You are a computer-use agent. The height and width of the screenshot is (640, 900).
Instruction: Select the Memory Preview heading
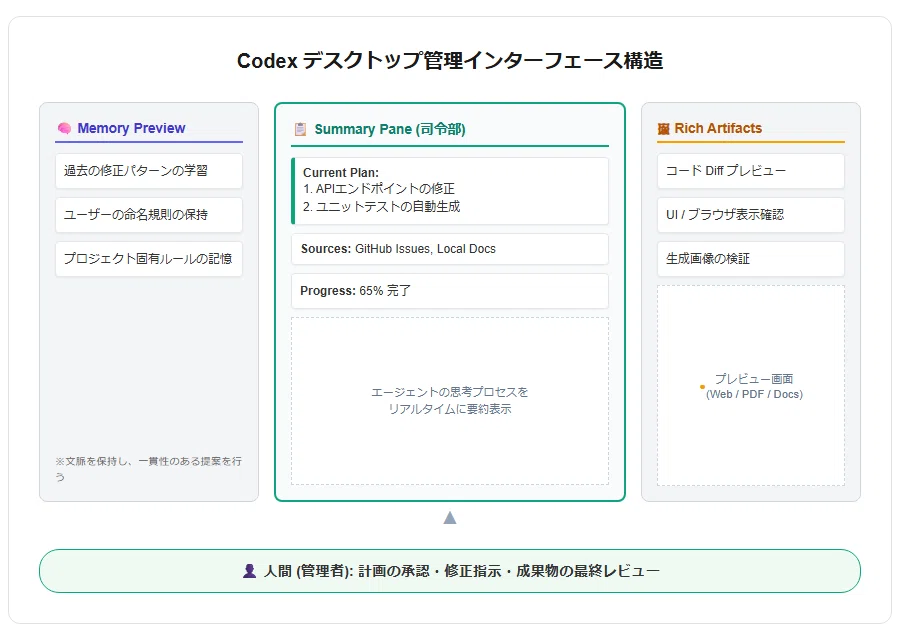click(x=131, y=128)
